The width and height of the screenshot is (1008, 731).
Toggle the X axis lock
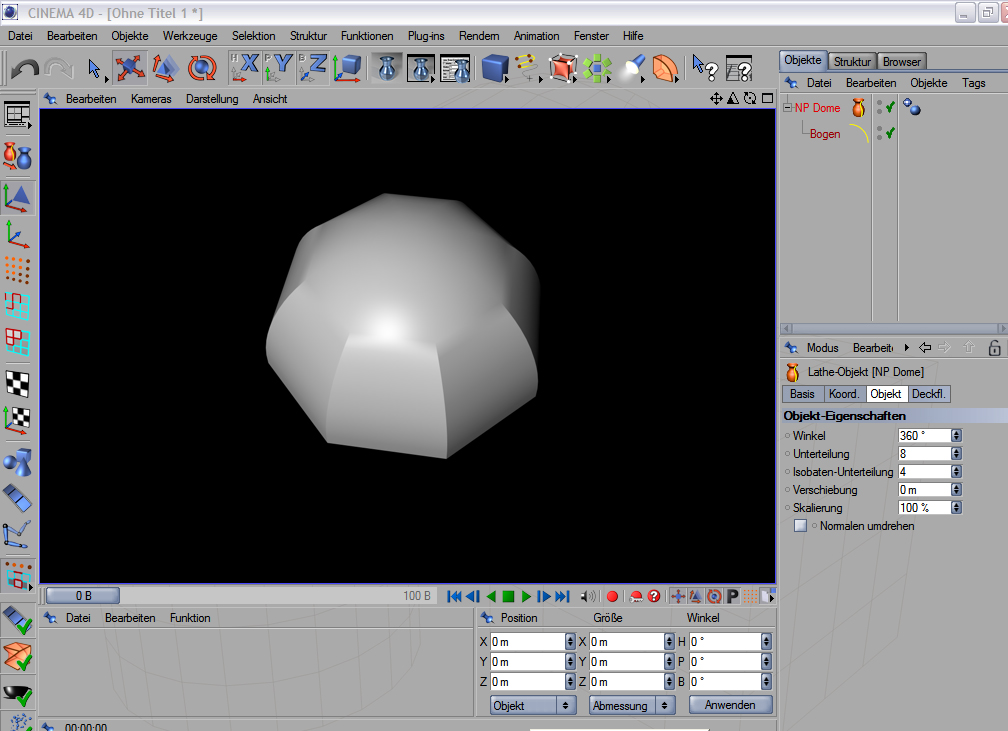point(245,68)
